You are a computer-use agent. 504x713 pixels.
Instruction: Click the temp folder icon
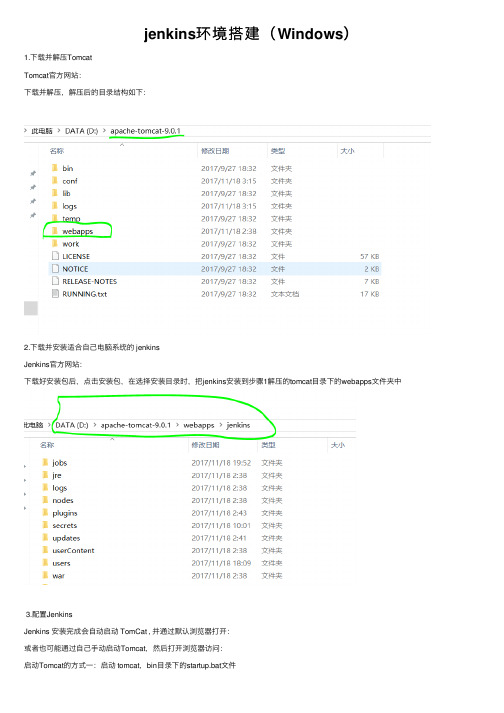pos(55,218)
